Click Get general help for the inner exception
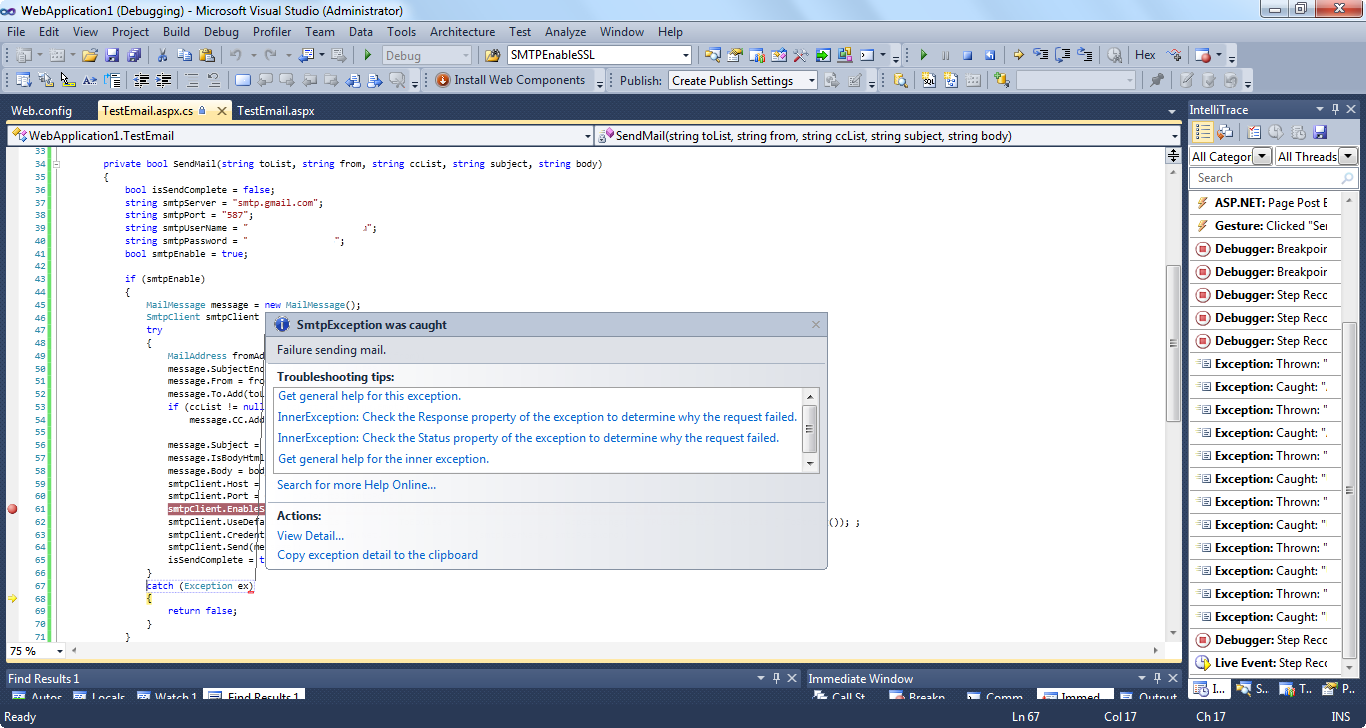Screen dimensions: 1366x728 pyautogui.click(x=383, y=459)
